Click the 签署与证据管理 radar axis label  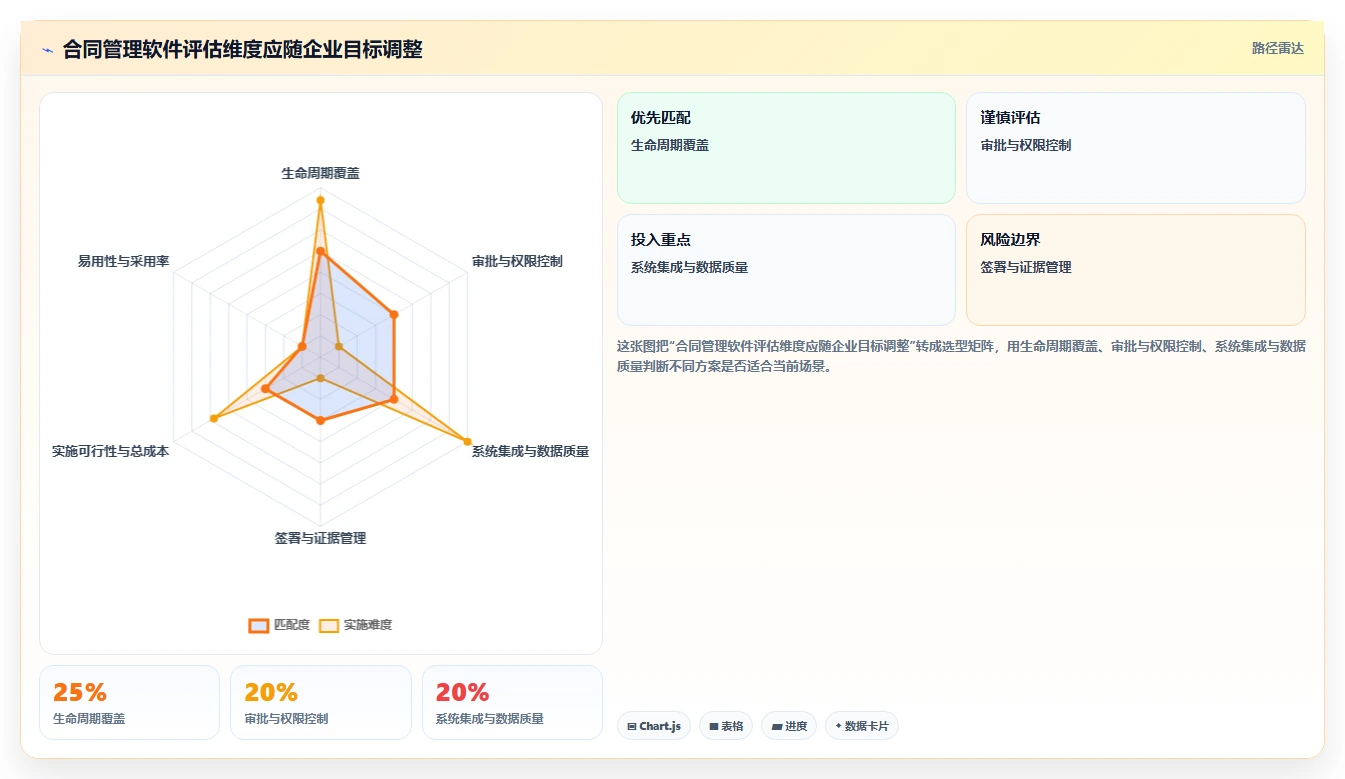[320, 538]
